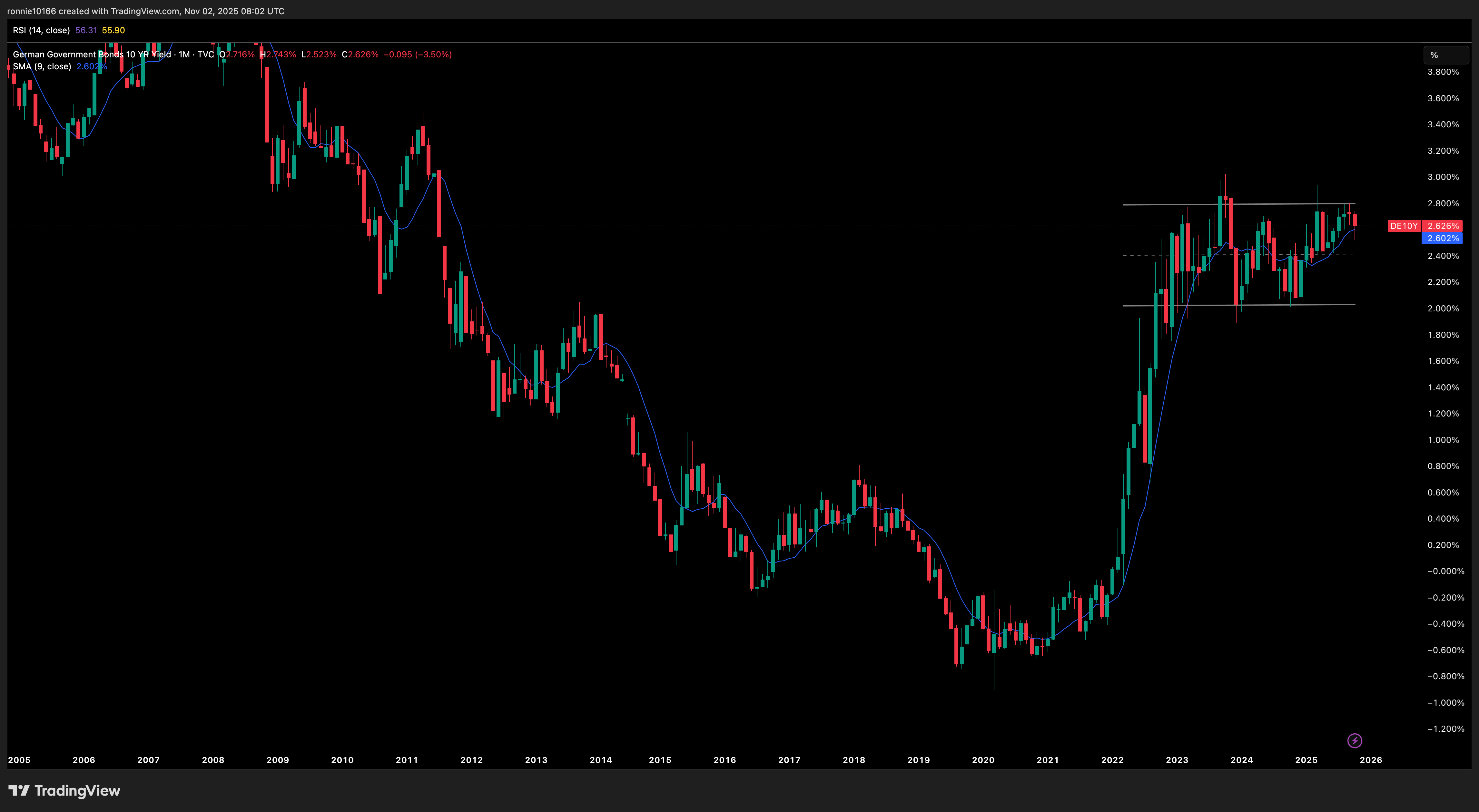Click the 2015 year on the time axis

pos(660,760)
